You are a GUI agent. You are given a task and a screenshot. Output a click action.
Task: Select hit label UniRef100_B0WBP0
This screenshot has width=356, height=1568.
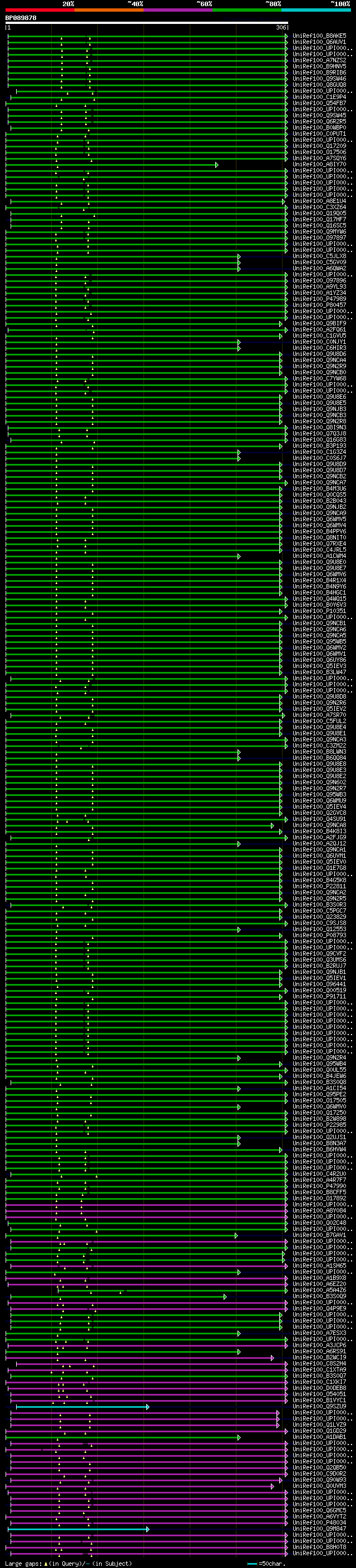319,128
